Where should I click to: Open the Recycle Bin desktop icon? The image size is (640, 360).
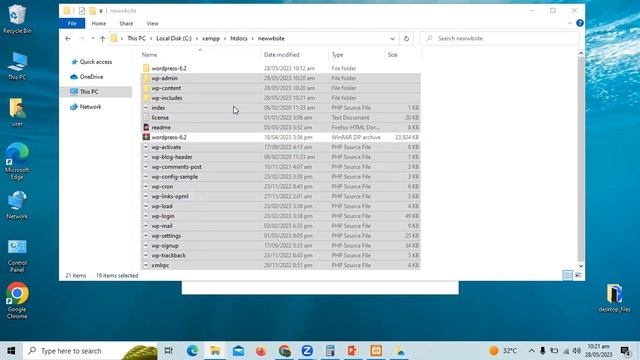tap(17, 19)
